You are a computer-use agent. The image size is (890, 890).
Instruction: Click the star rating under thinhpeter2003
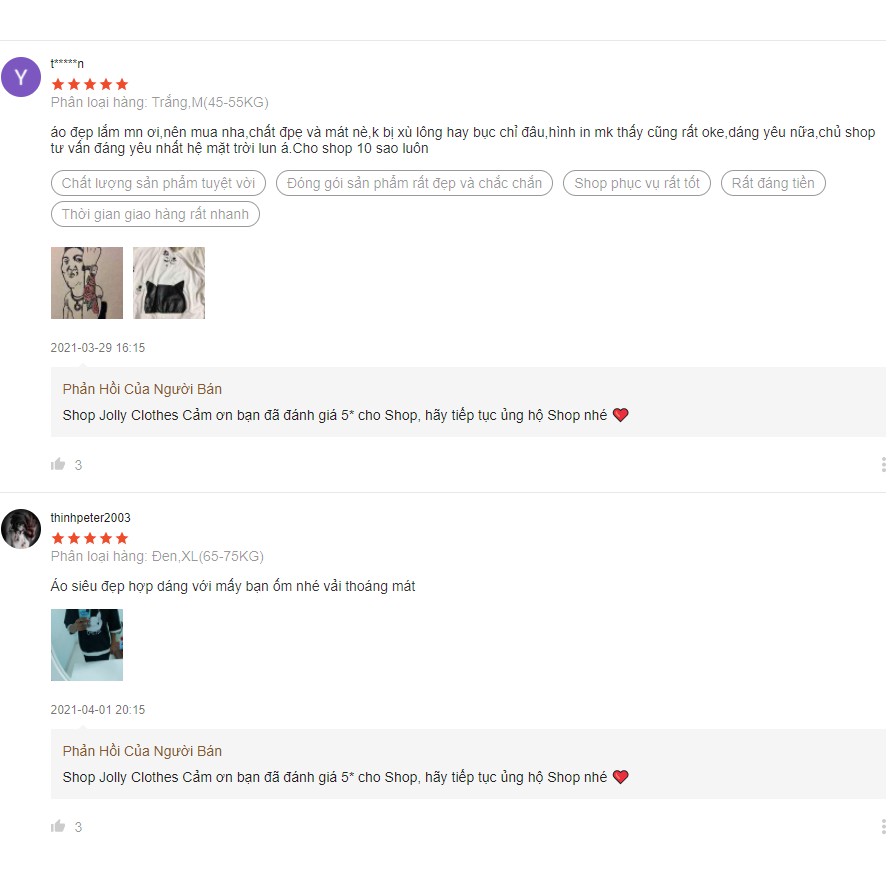pyautogui.click(x=90, y=538)
